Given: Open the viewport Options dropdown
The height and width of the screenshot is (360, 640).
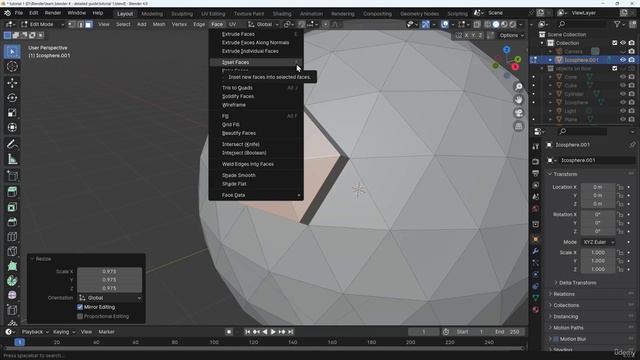Looking at the screenshot, I should 511,36.
